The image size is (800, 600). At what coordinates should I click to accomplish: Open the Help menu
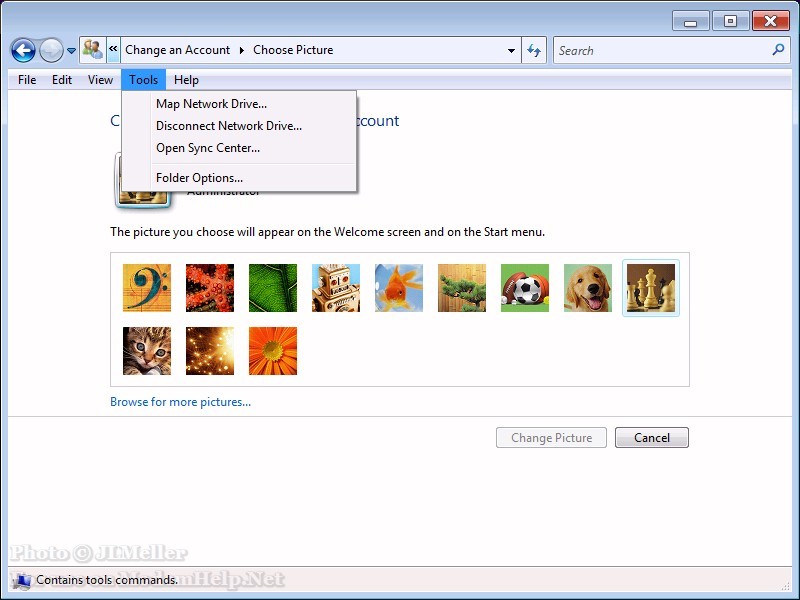(x=186, y=80)
